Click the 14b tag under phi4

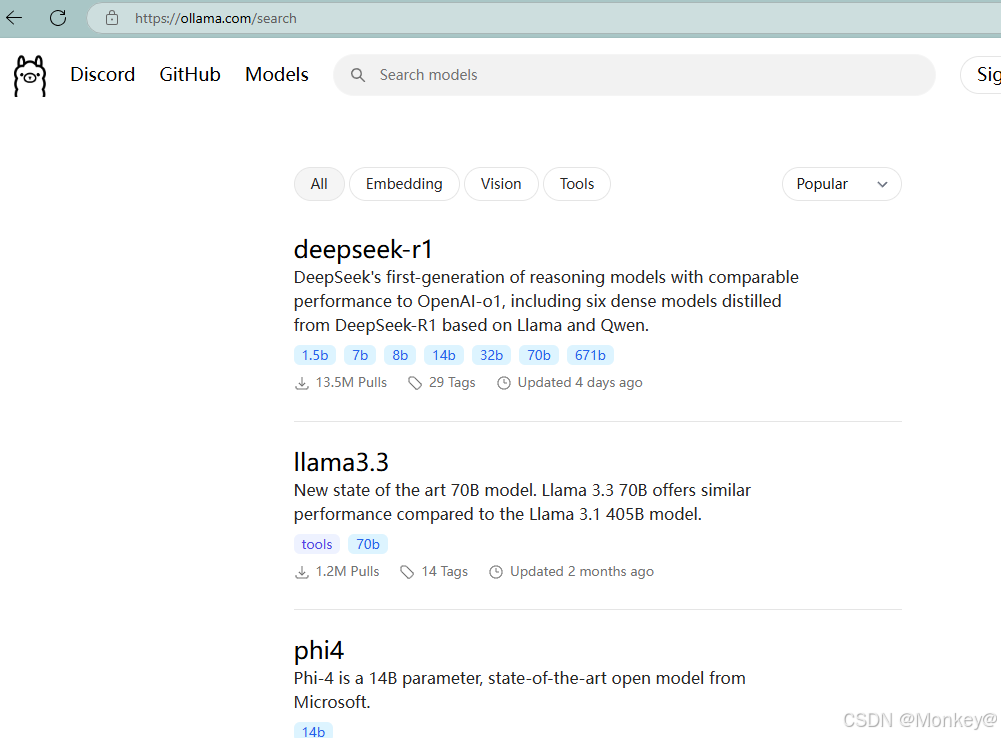(x=313, y=731)
